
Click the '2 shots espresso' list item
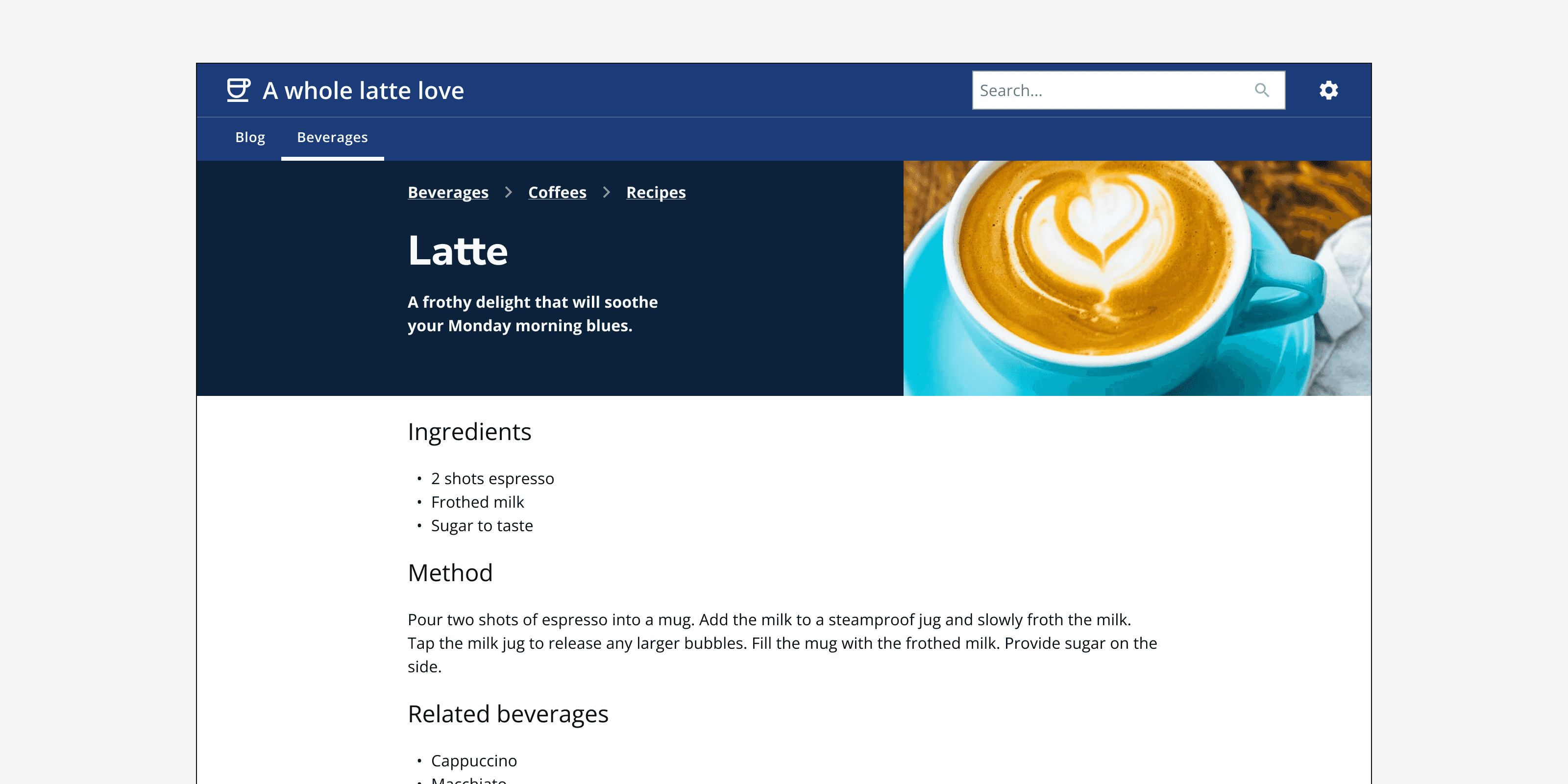point(492,478)
